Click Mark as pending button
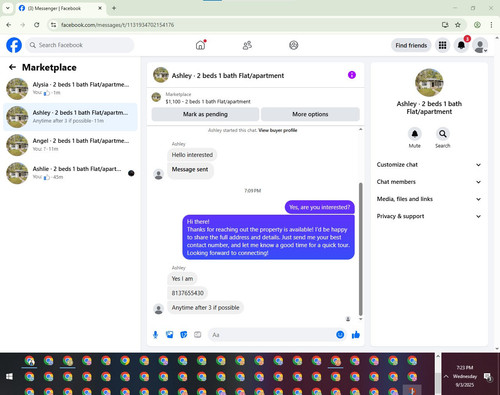Screen dimensions: 500x395 [205, 114]
